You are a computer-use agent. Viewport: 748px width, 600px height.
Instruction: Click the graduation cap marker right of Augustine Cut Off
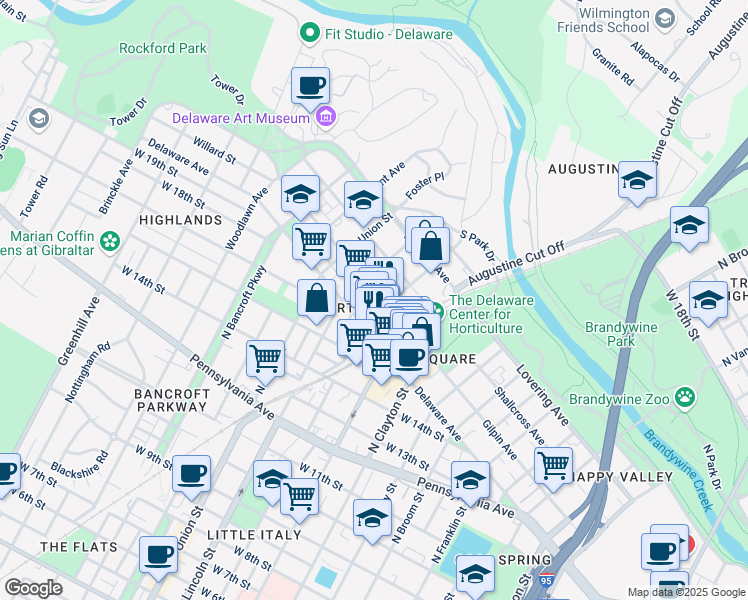(689, 227)
